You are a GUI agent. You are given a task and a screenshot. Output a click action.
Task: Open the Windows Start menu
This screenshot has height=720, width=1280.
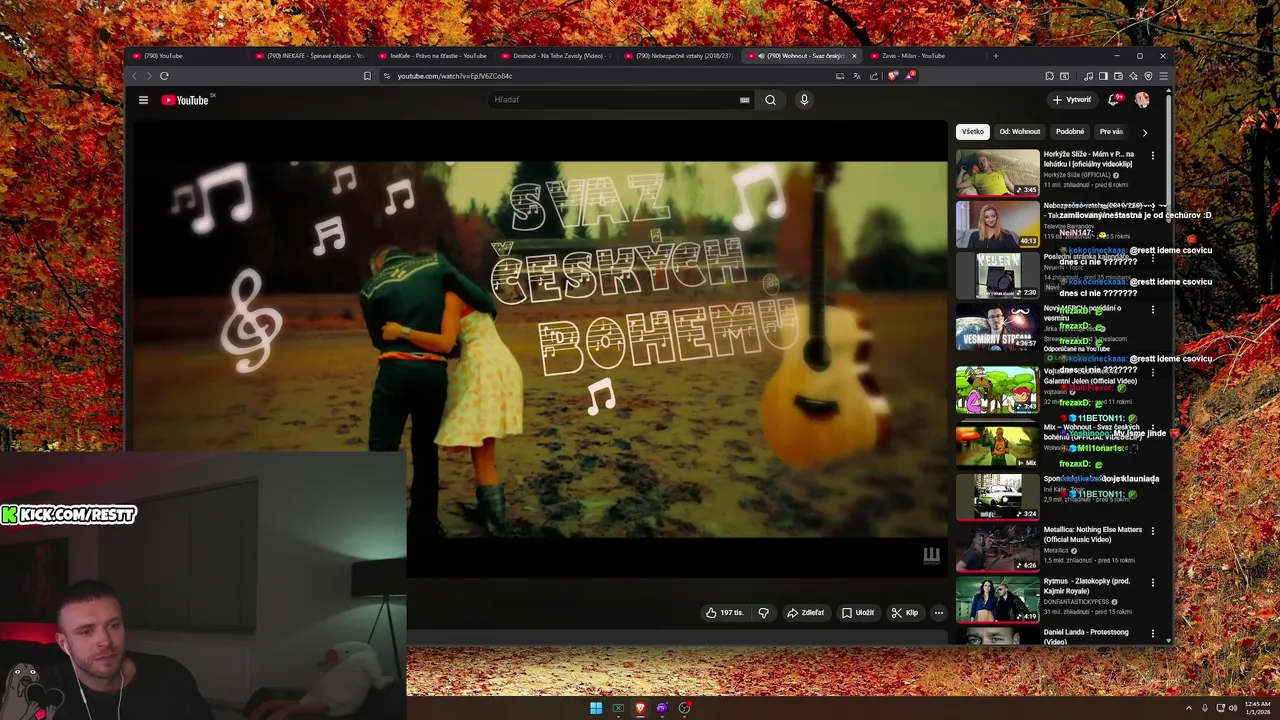point(596,708)
